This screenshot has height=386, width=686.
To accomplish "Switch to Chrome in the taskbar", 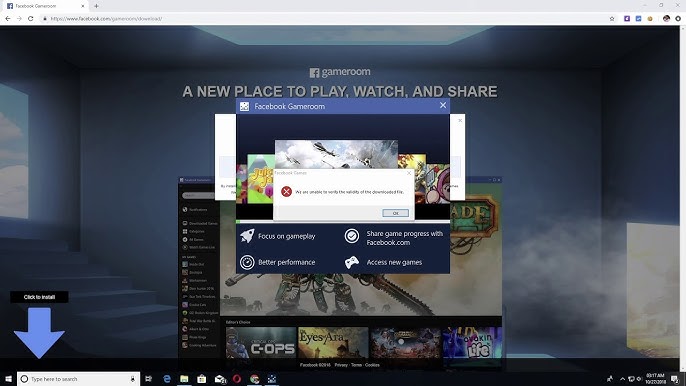I will click(254, 379).
